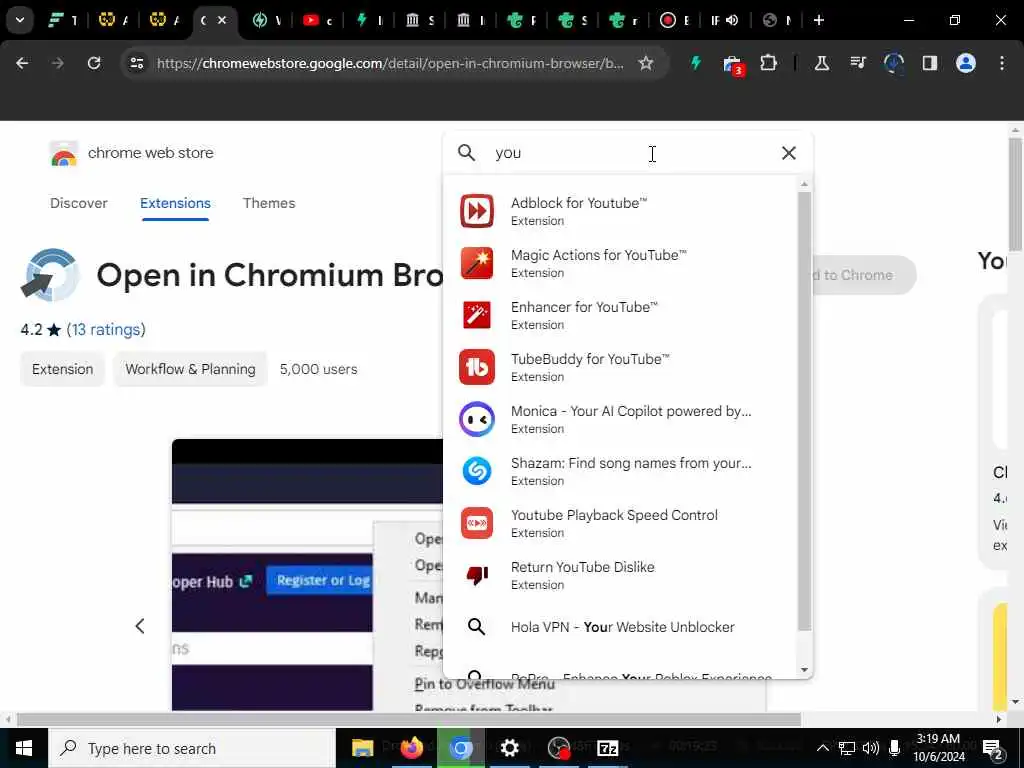Click the Youtube Playback Speed Control icon
Viewport: 1024px width, 768px height.
[x=477, y=523]
